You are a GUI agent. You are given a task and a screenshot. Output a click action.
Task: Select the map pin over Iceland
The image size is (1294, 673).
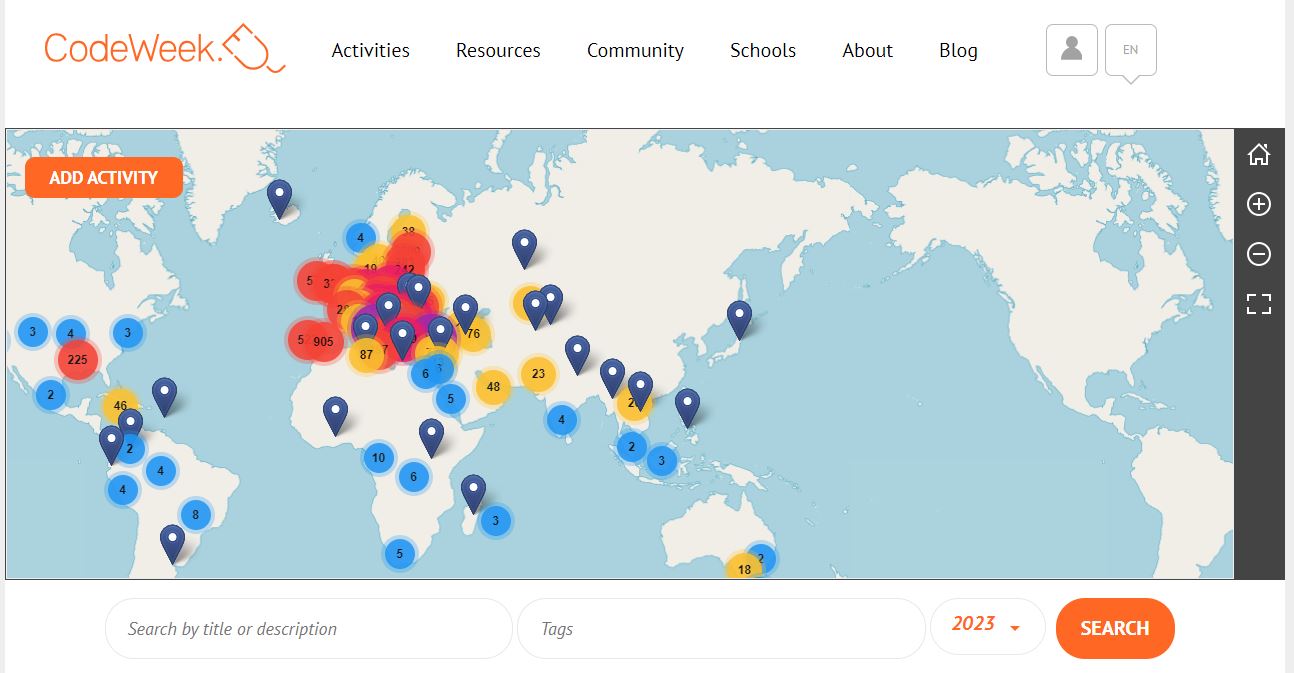(x=280, y=196)
